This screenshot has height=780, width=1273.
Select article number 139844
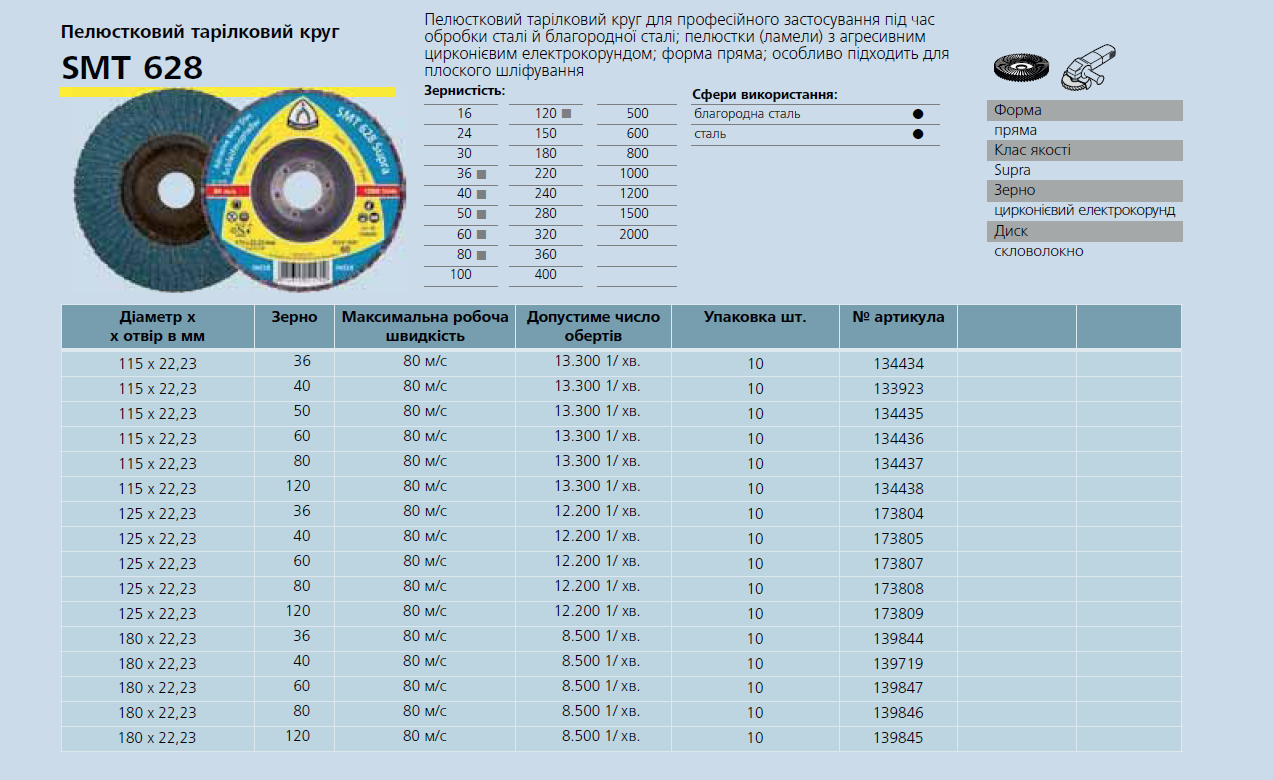pos(899,639)
